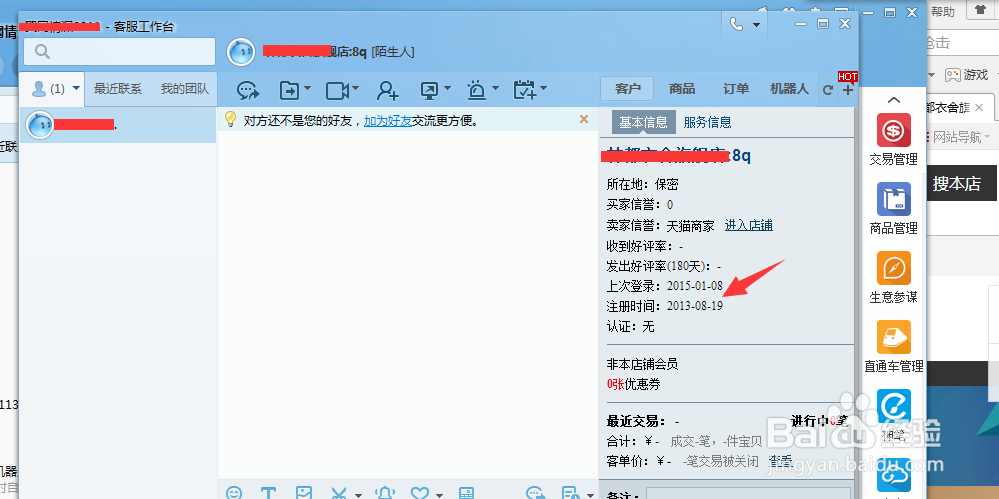Click the forward message chat bubble icon
The height and width of the screenshot is (499, 999).
(248, 90)
